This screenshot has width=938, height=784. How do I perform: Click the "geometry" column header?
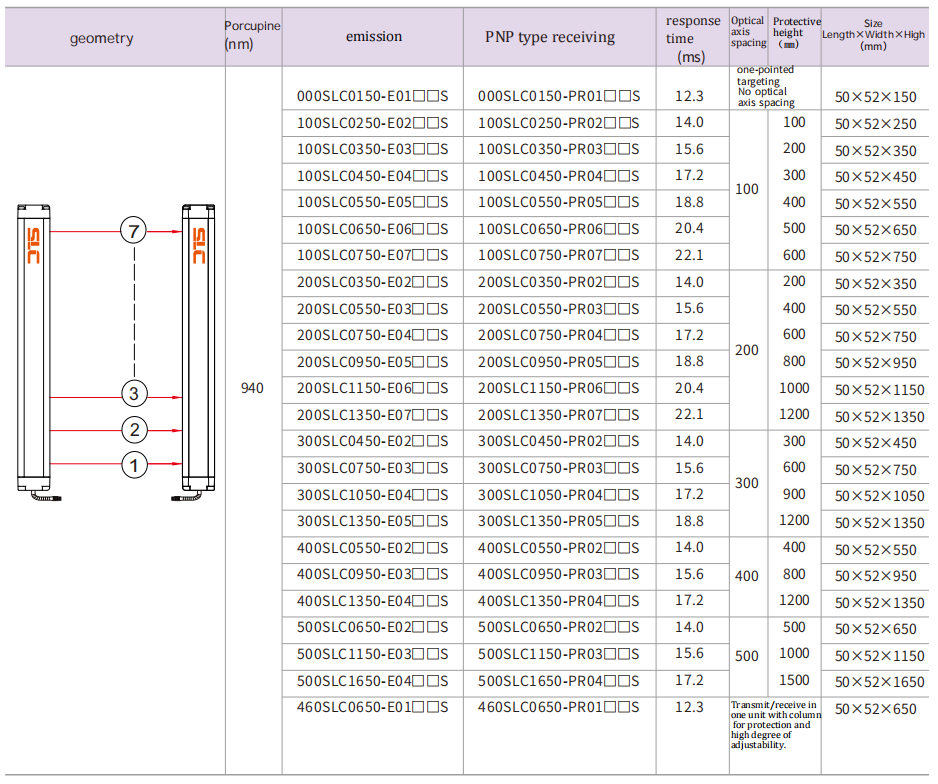[101, 38]
